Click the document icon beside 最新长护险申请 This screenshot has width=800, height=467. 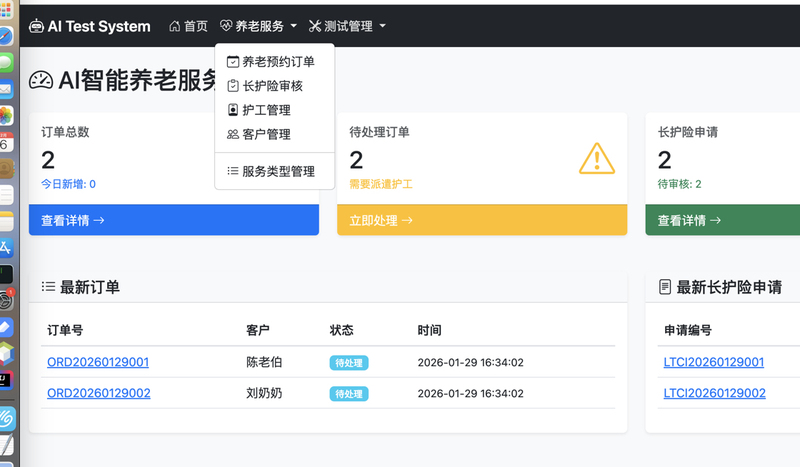pyautogui.click(x=665, y=287)
